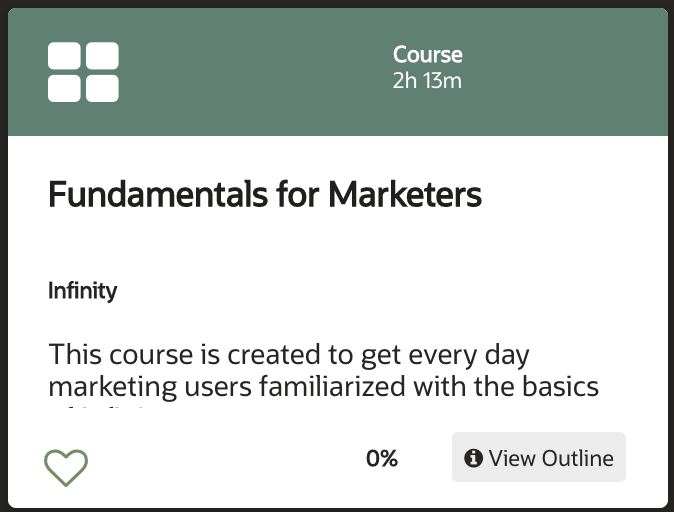Click the bottom-left square of grid icon
This screenshot has width=674, height=512.
[x=64, y=89]
